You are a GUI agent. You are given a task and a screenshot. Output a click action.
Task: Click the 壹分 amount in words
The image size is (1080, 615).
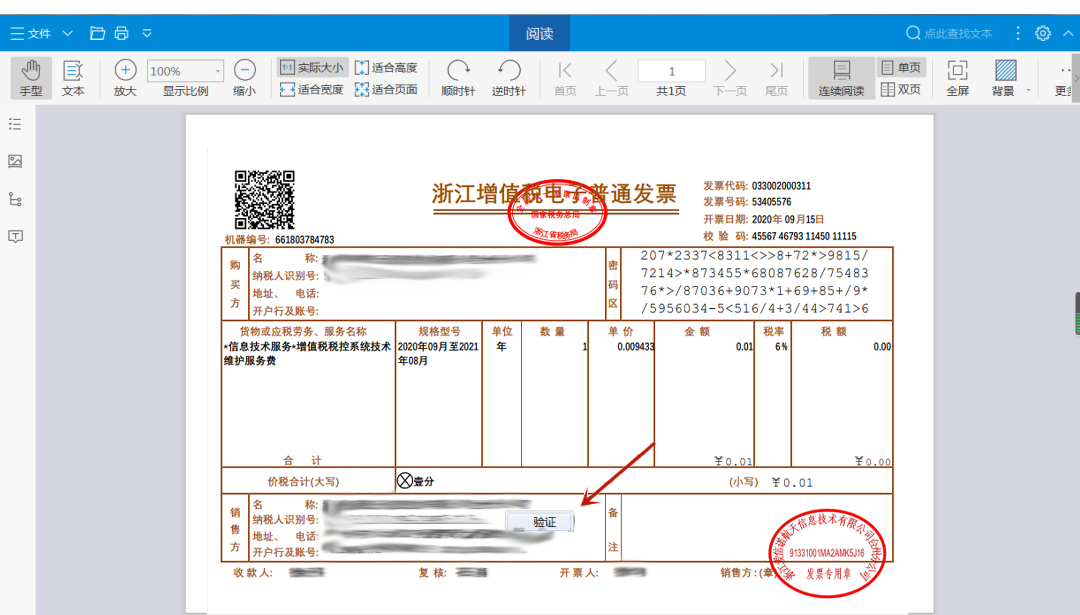(x=424, y=481)
